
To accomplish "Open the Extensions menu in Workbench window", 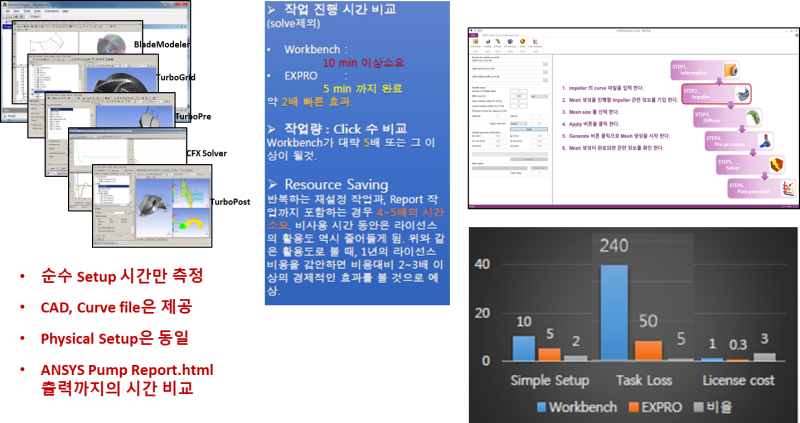I will tap(52, 11).
